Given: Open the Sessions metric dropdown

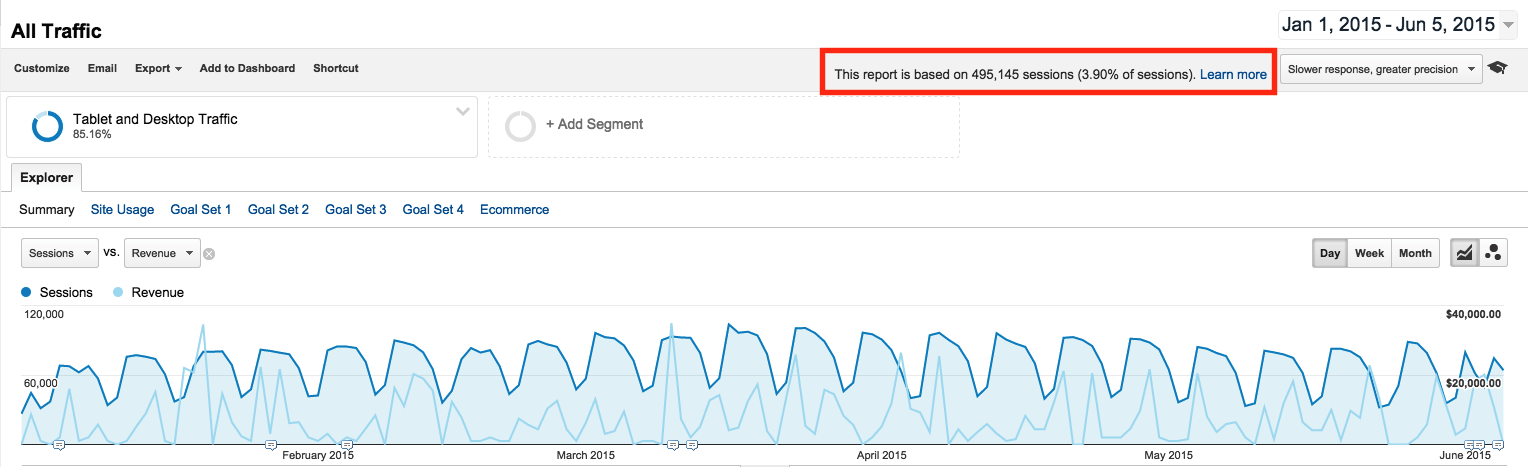Looking at the screenshot, I should (59, 254).
